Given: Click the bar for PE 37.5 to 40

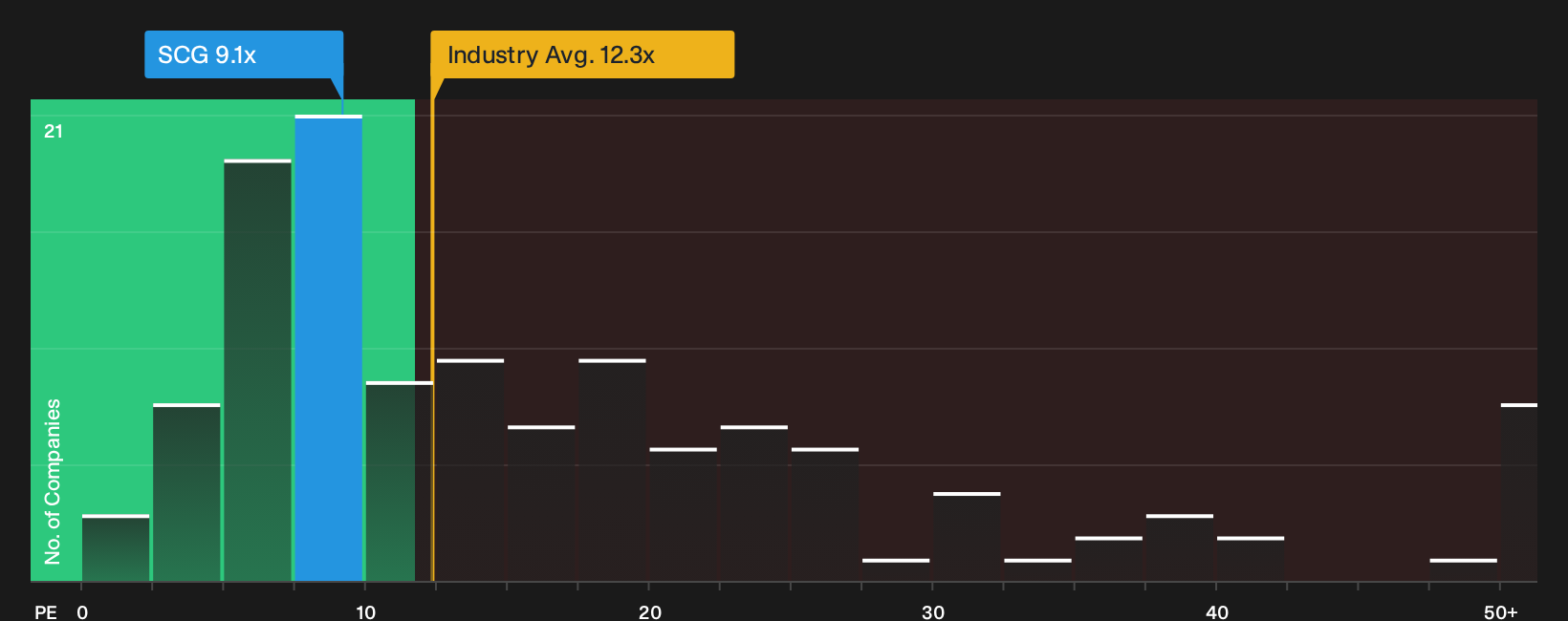Looking at the screenshot, I should click(1180, 547).
